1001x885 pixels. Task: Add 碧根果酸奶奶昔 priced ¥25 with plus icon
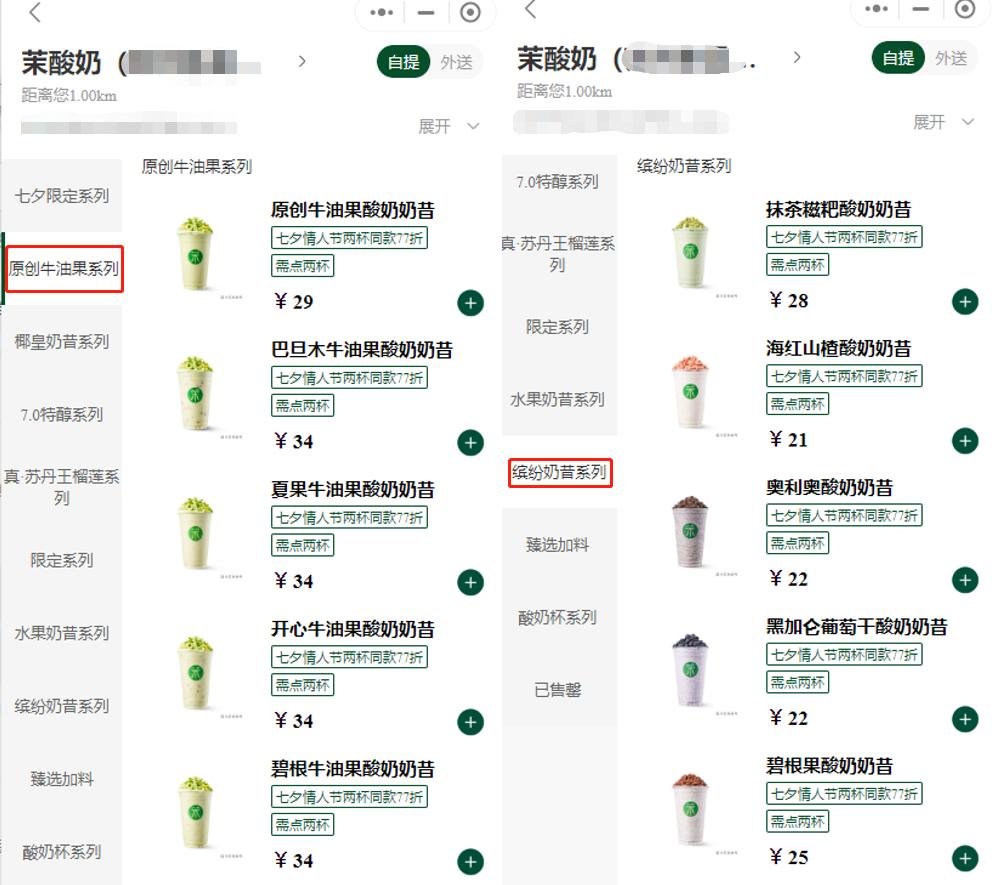click(965, 858)
